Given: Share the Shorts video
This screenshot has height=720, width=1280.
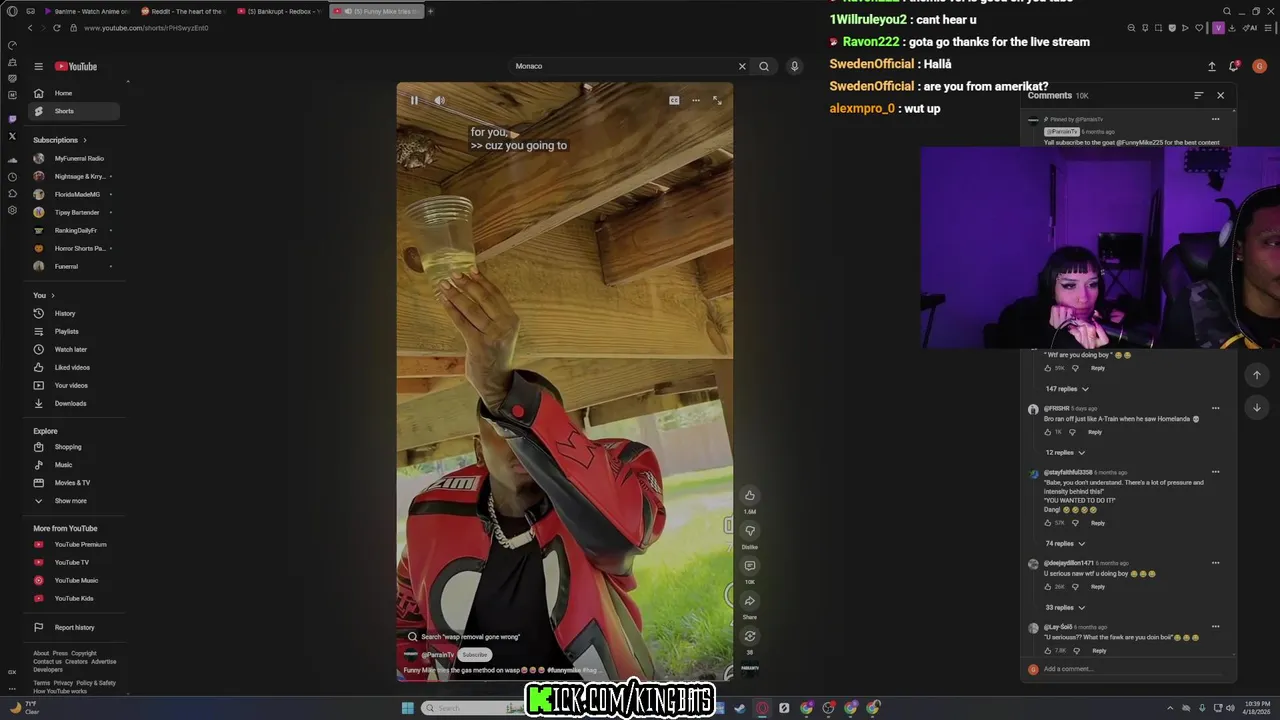Looking at the screenshot, I should click(x=750, y=601).
